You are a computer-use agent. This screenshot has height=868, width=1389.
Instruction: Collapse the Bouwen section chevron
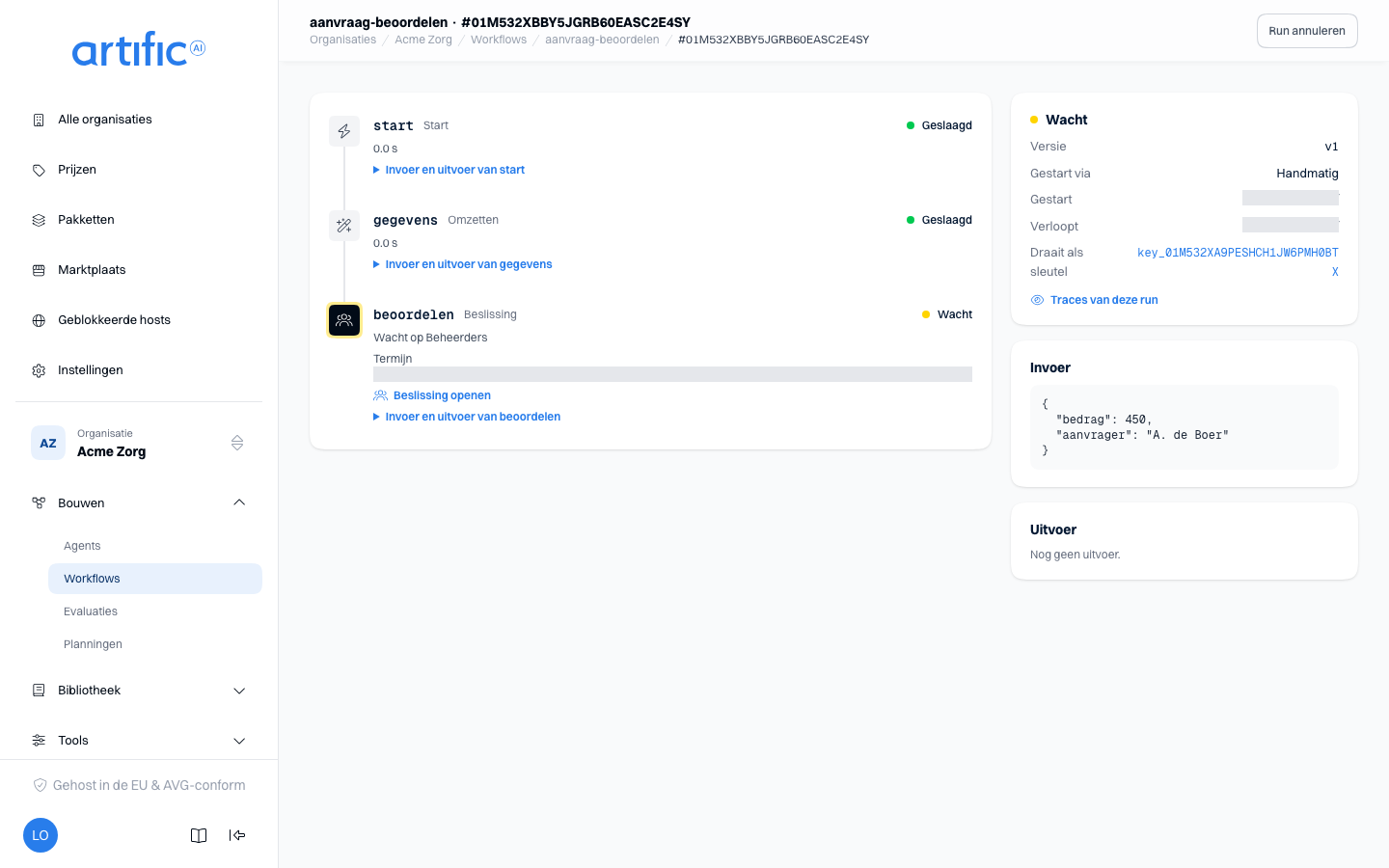239,502
